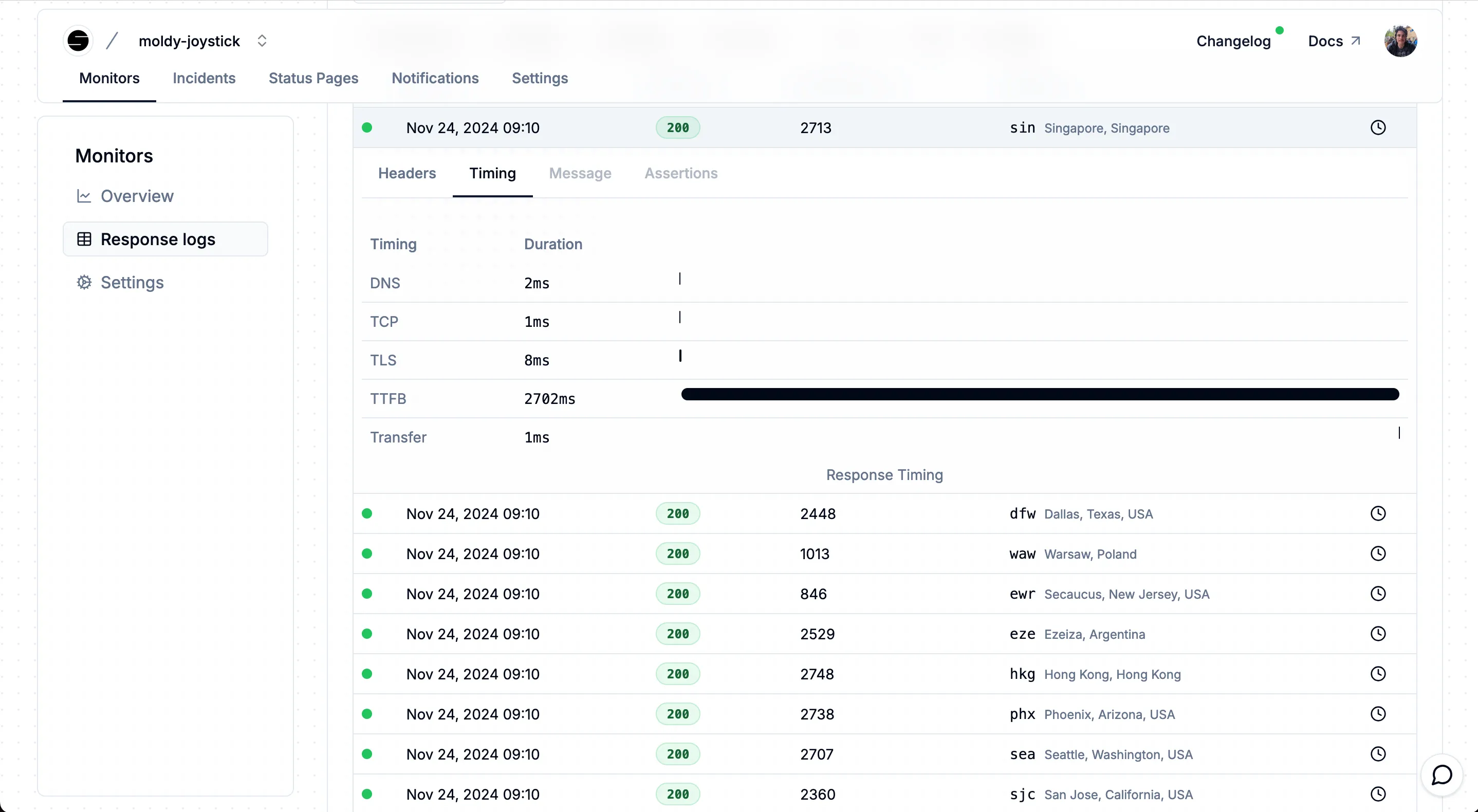Open the Changelog link

pos(1233,41)
